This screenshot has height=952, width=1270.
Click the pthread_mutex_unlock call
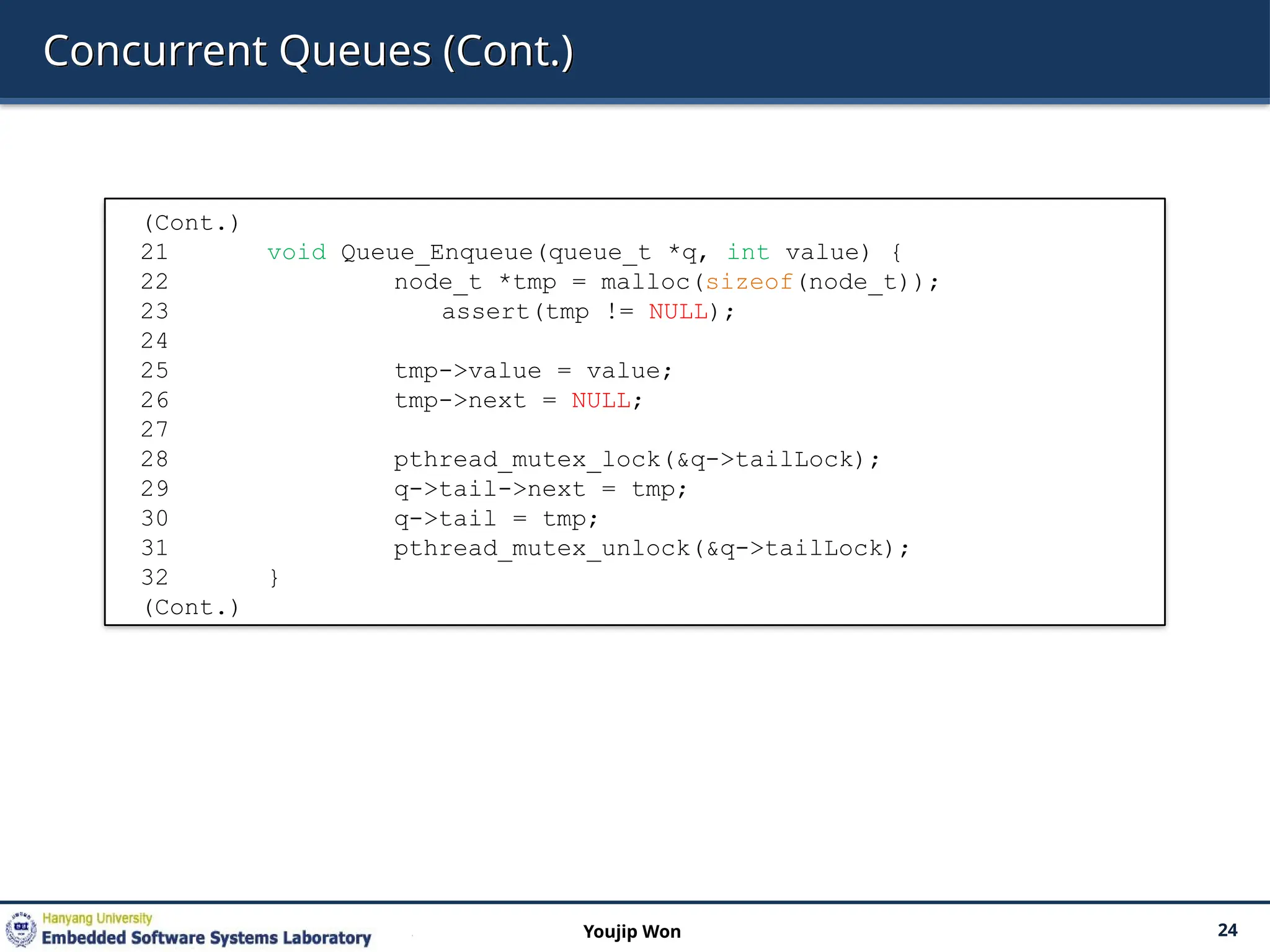(541, 549)
